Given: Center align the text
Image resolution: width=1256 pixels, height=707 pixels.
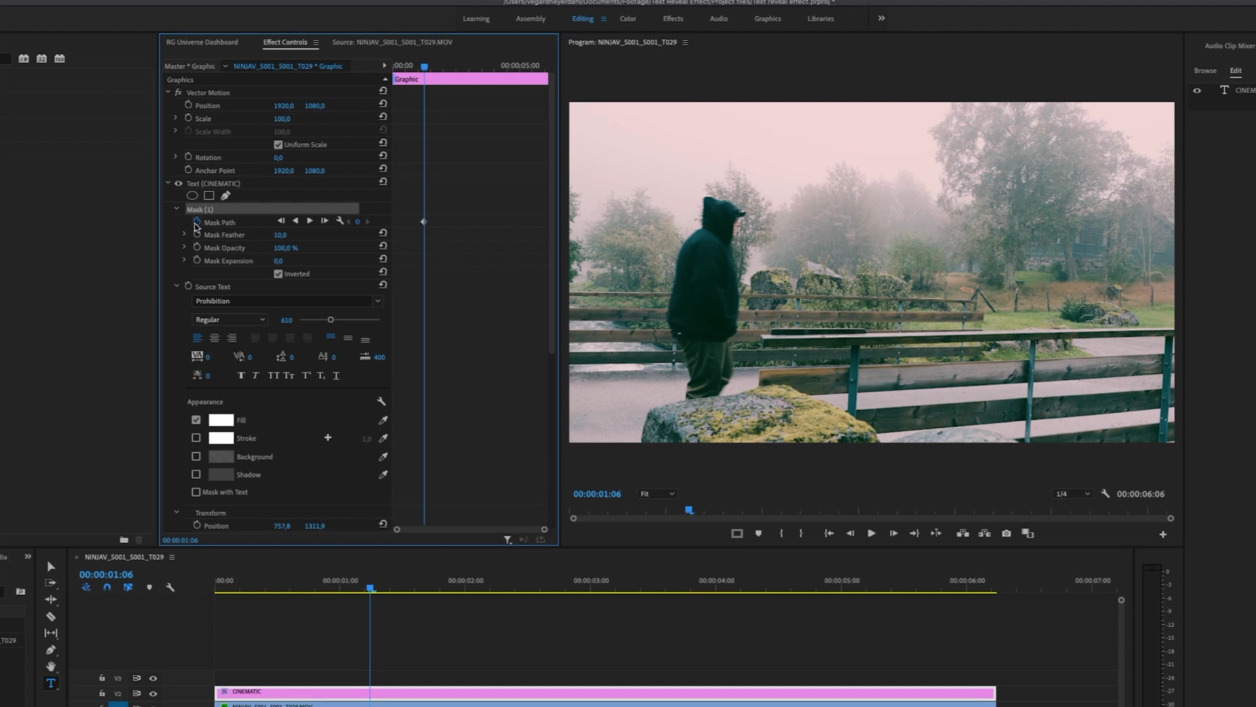Looking at the screenshot, I should point(214,338).
